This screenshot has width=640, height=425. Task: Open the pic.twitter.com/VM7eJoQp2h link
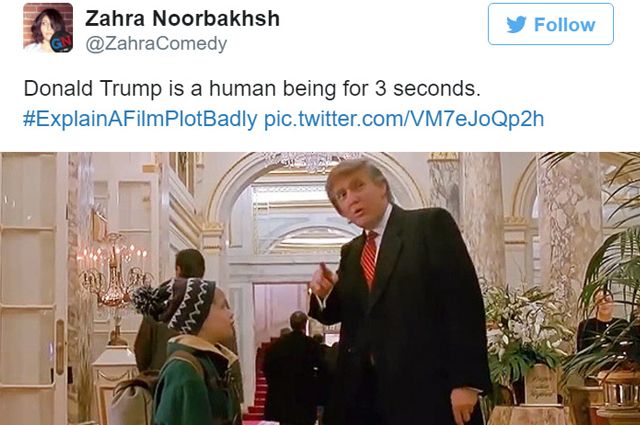point(404,119)
